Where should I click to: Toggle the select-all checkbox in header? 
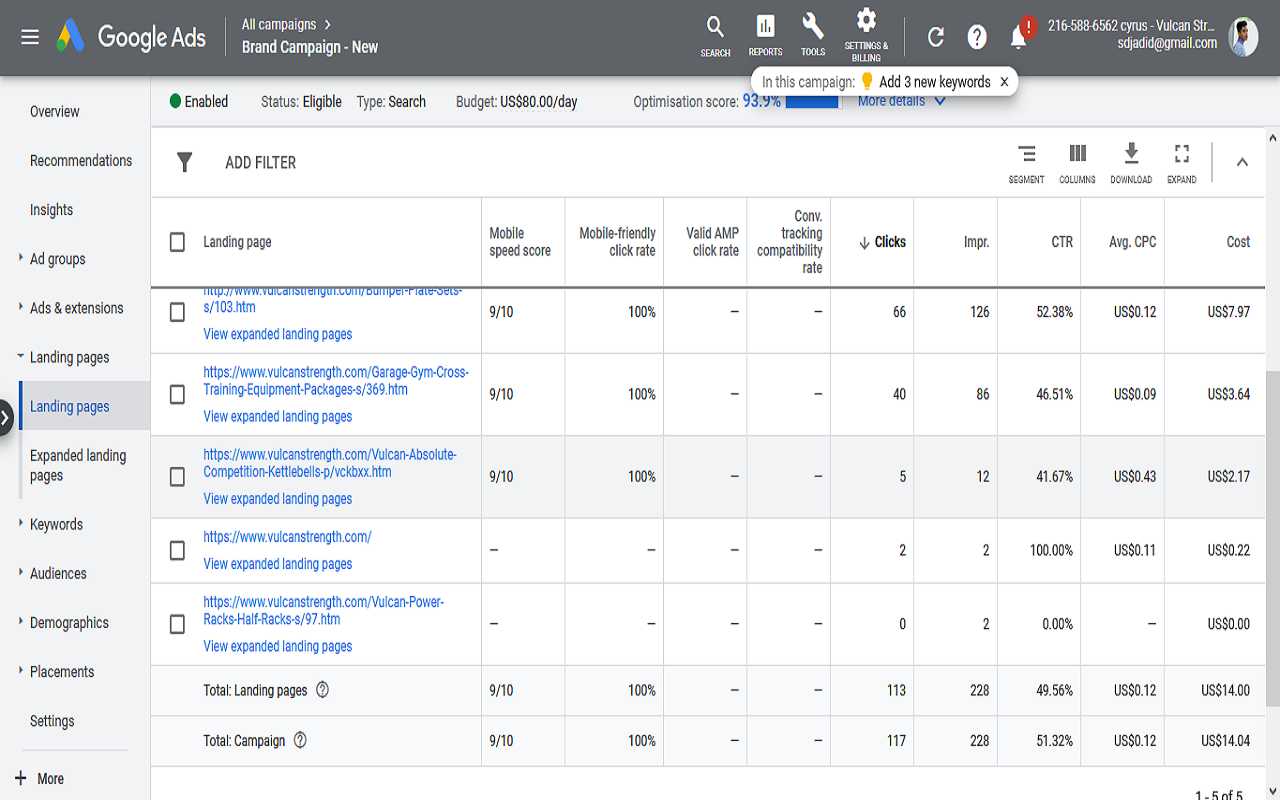click(x=177, y=242)
